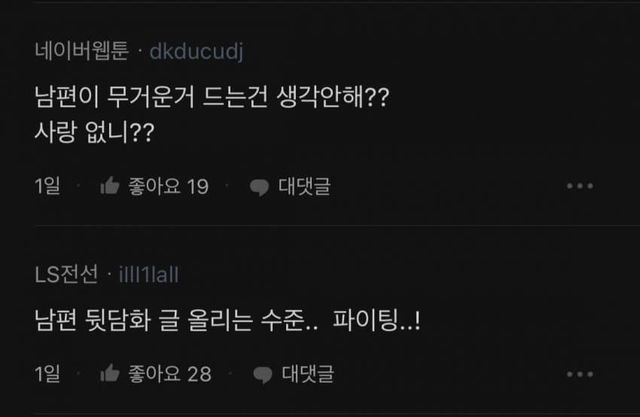The width and height of the screenshot is (640, 417).
Task: Select the 네이버웹툰 company label
Action: (x=79, y=51)
